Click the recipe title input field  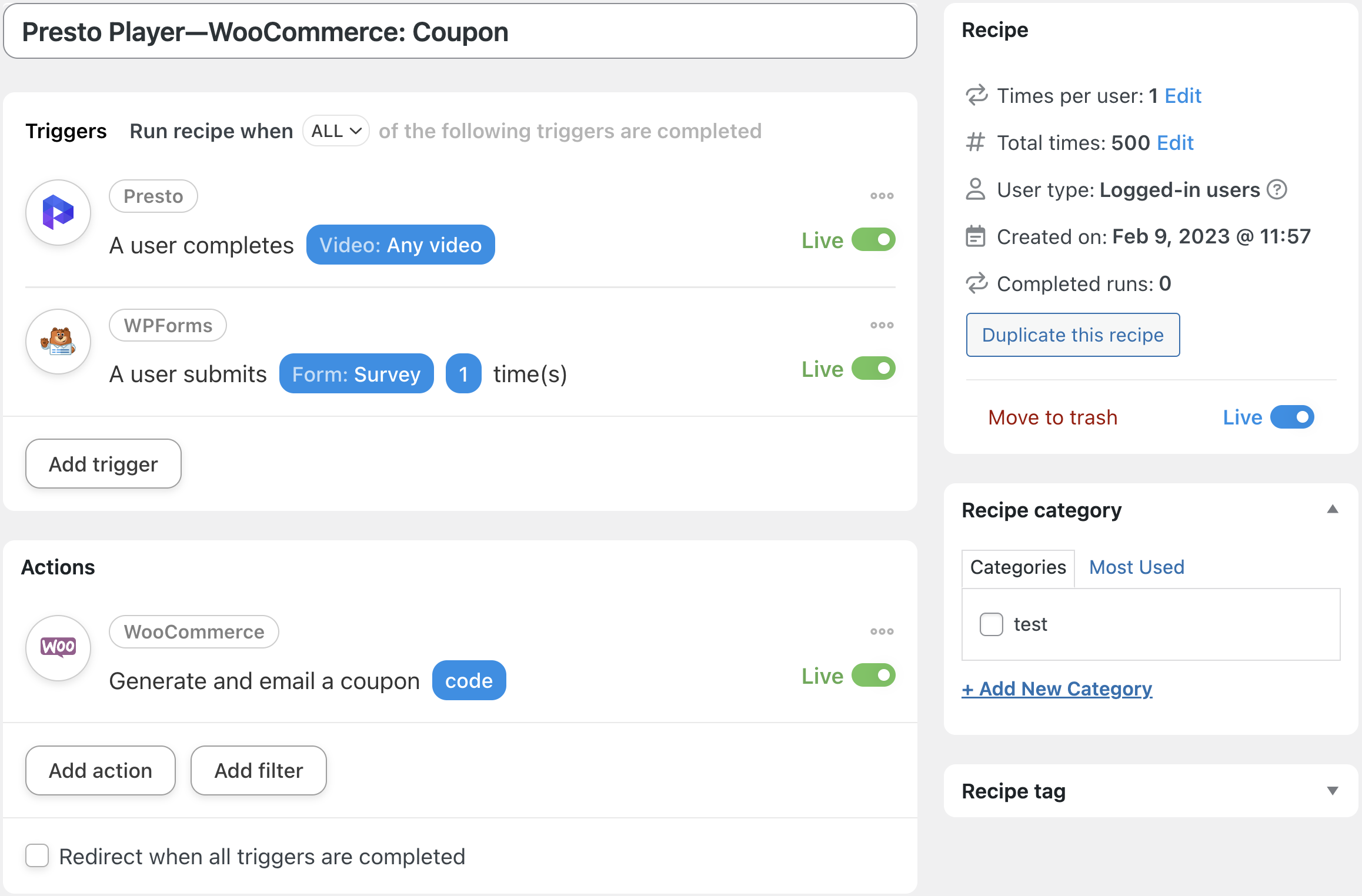pos(460,31)
